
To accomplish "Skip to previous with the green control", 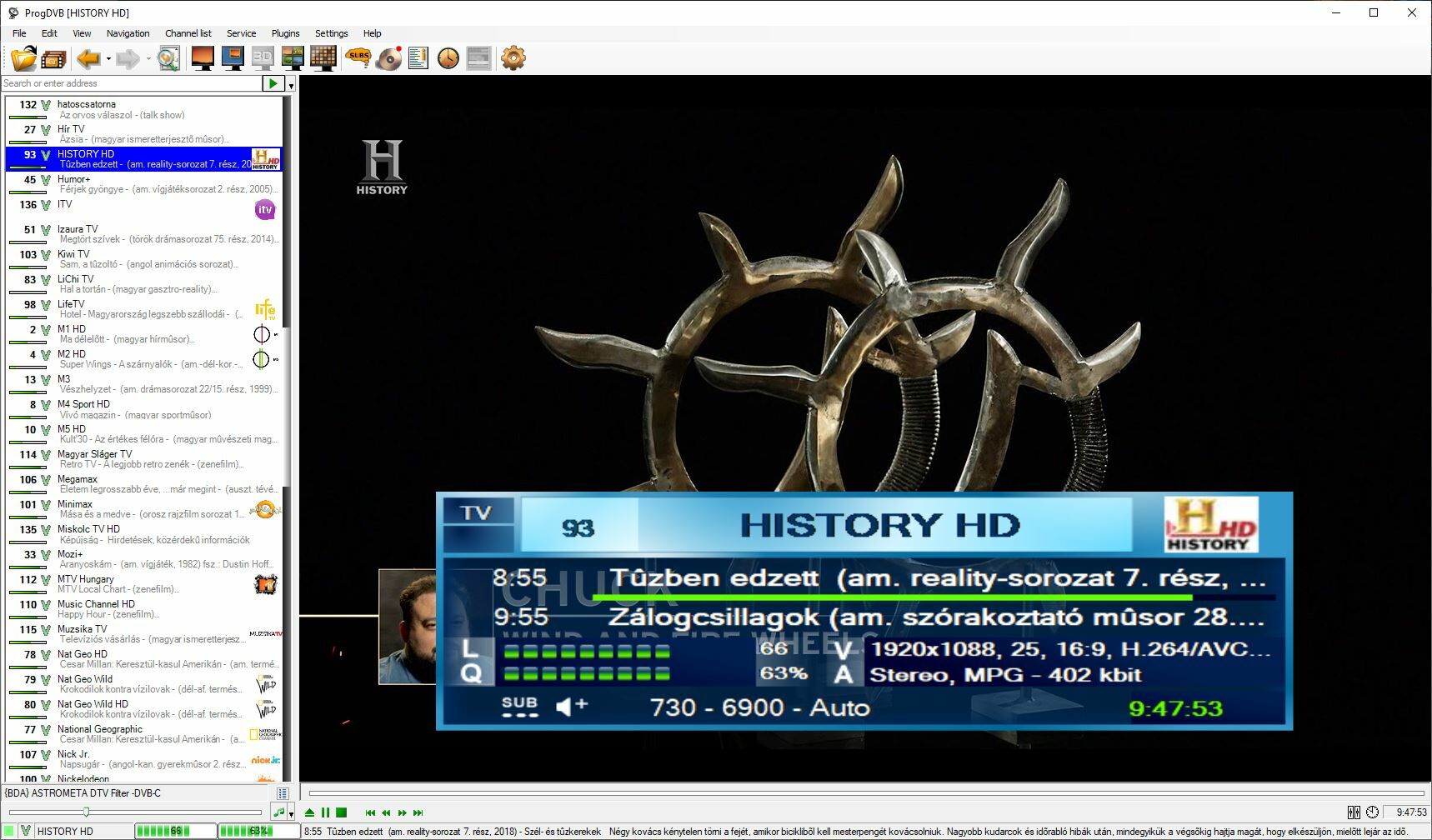I will [371, 812].
